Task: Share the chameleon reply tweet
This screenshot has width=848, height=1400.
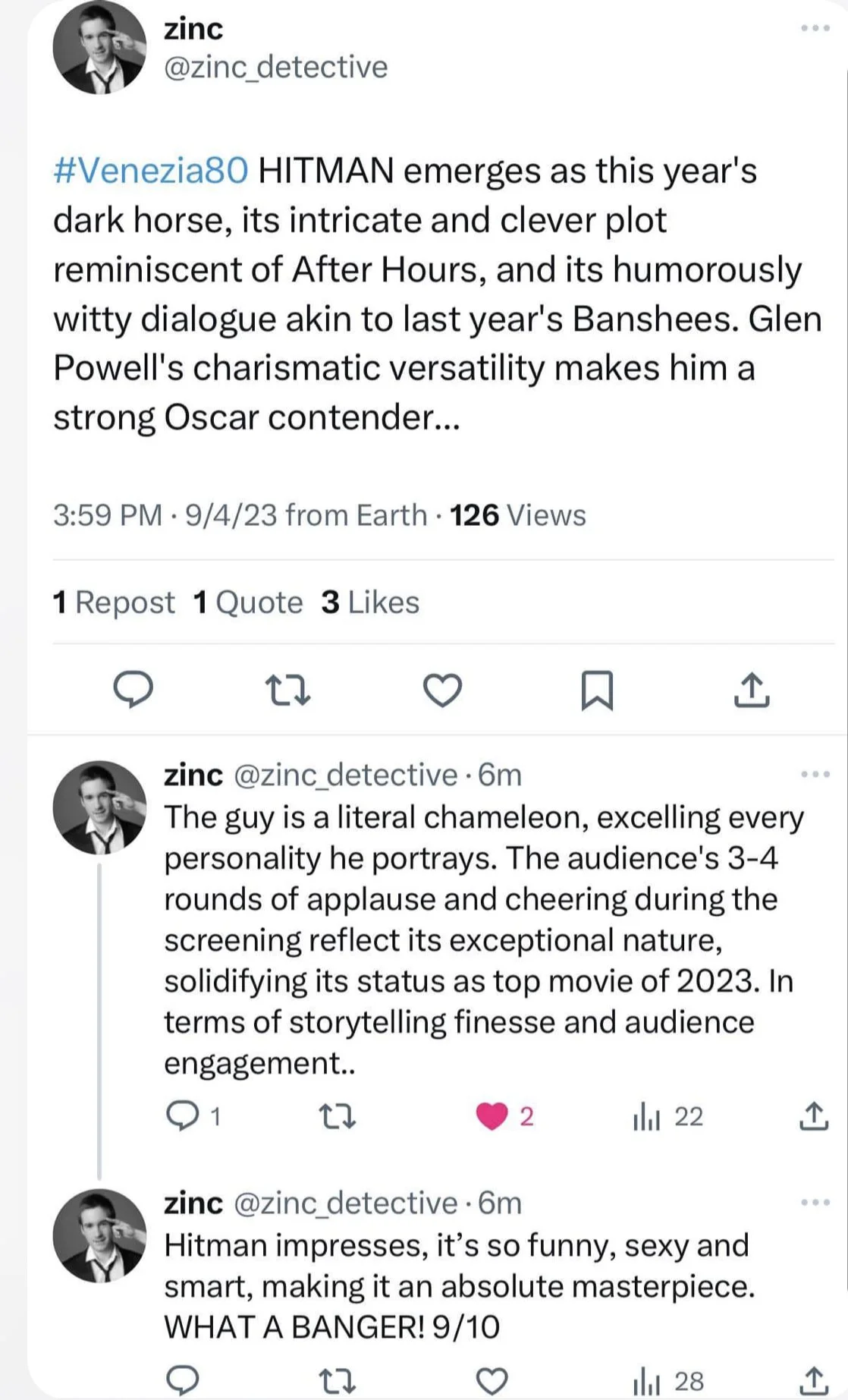Action: point(814,1116)
